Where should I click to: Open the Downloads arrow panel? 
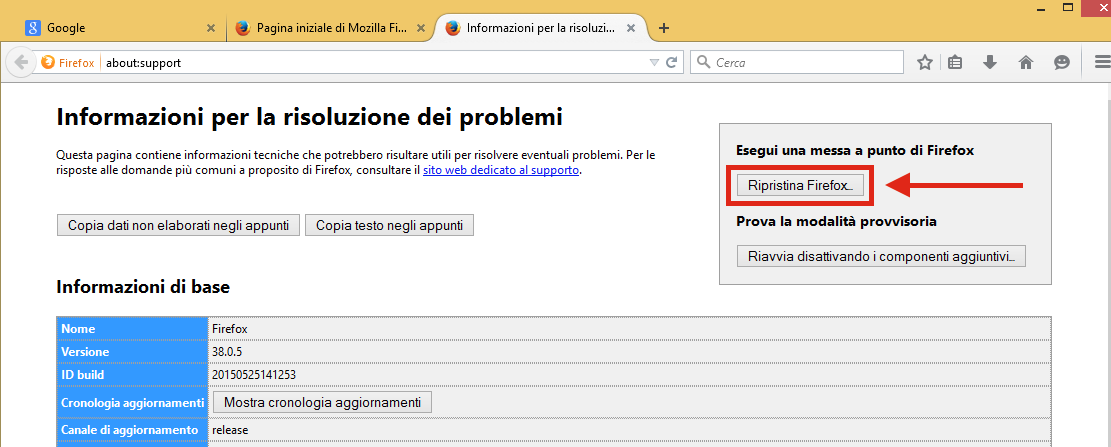click(x=990, y=62)
